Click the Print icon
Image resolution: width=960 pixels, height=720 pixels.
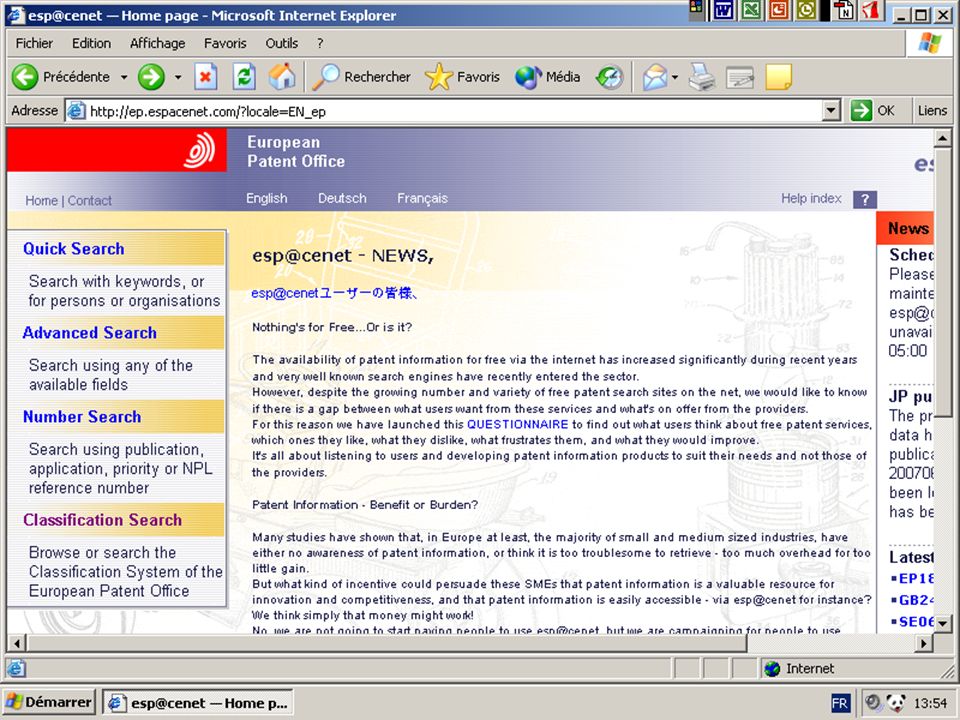[702, 77]
